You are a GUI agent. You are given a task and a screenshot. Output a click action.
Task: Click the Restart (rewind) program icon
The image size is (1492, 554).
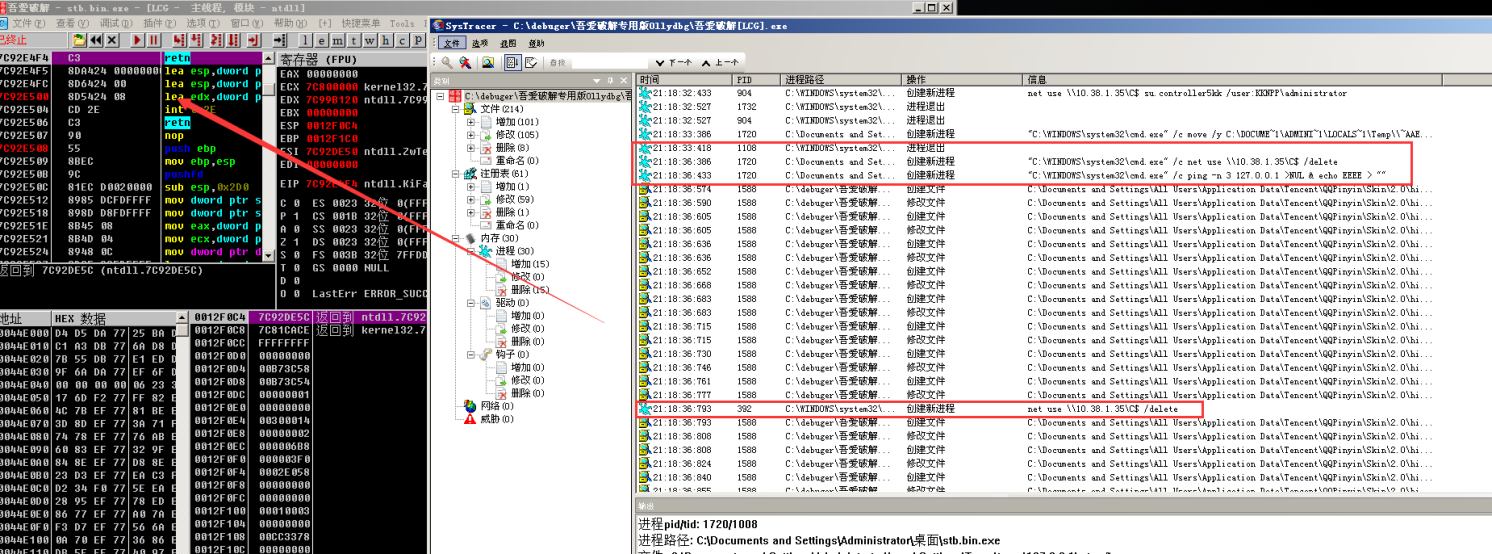click(95, 40)
